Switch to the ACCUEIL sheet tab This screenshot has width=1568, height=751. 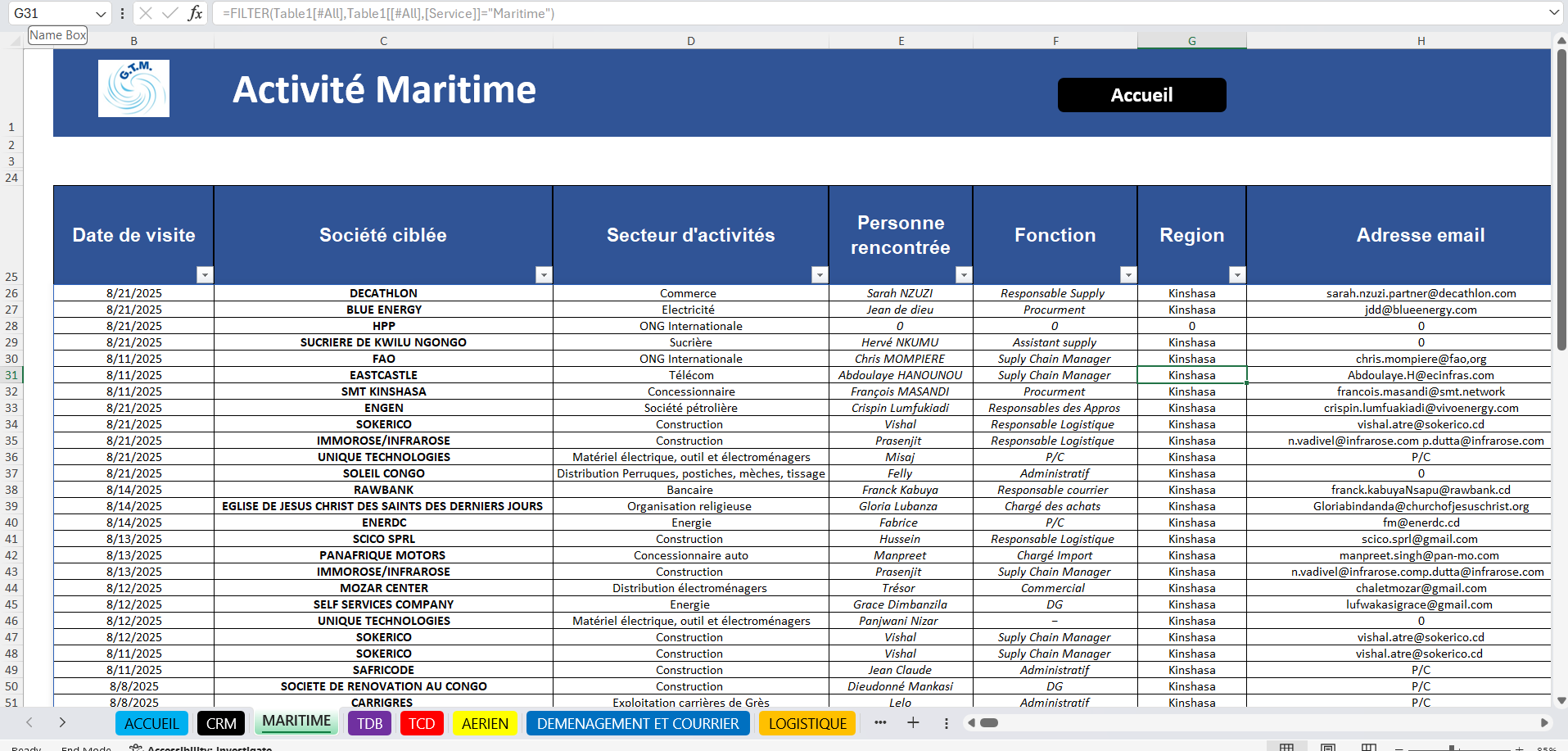pyautogui.click(x=151, y=723)
